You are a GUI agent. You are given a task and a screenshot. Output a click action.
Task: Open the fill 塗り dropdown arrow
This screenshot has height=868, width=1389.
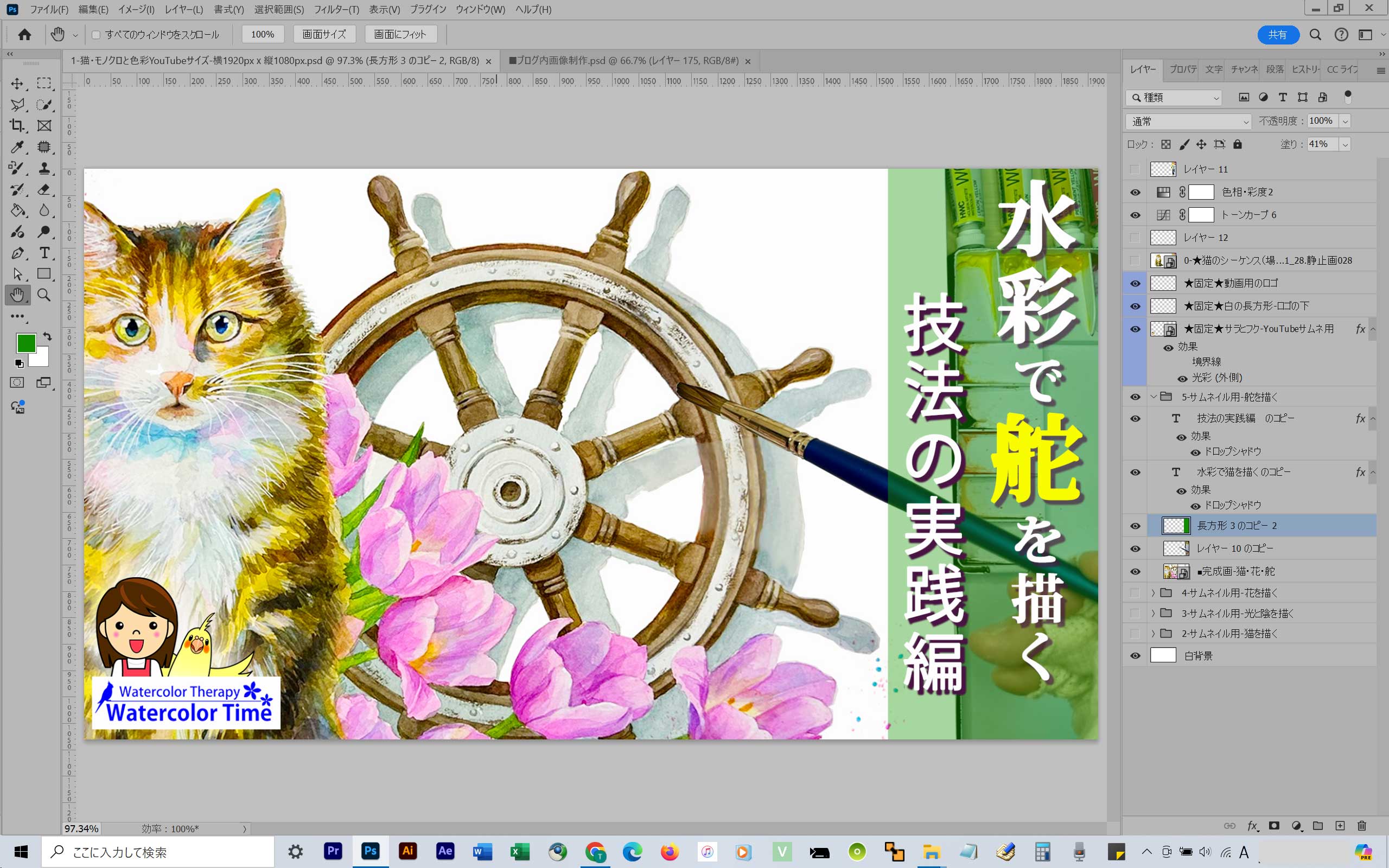[x=1345, y=145]
